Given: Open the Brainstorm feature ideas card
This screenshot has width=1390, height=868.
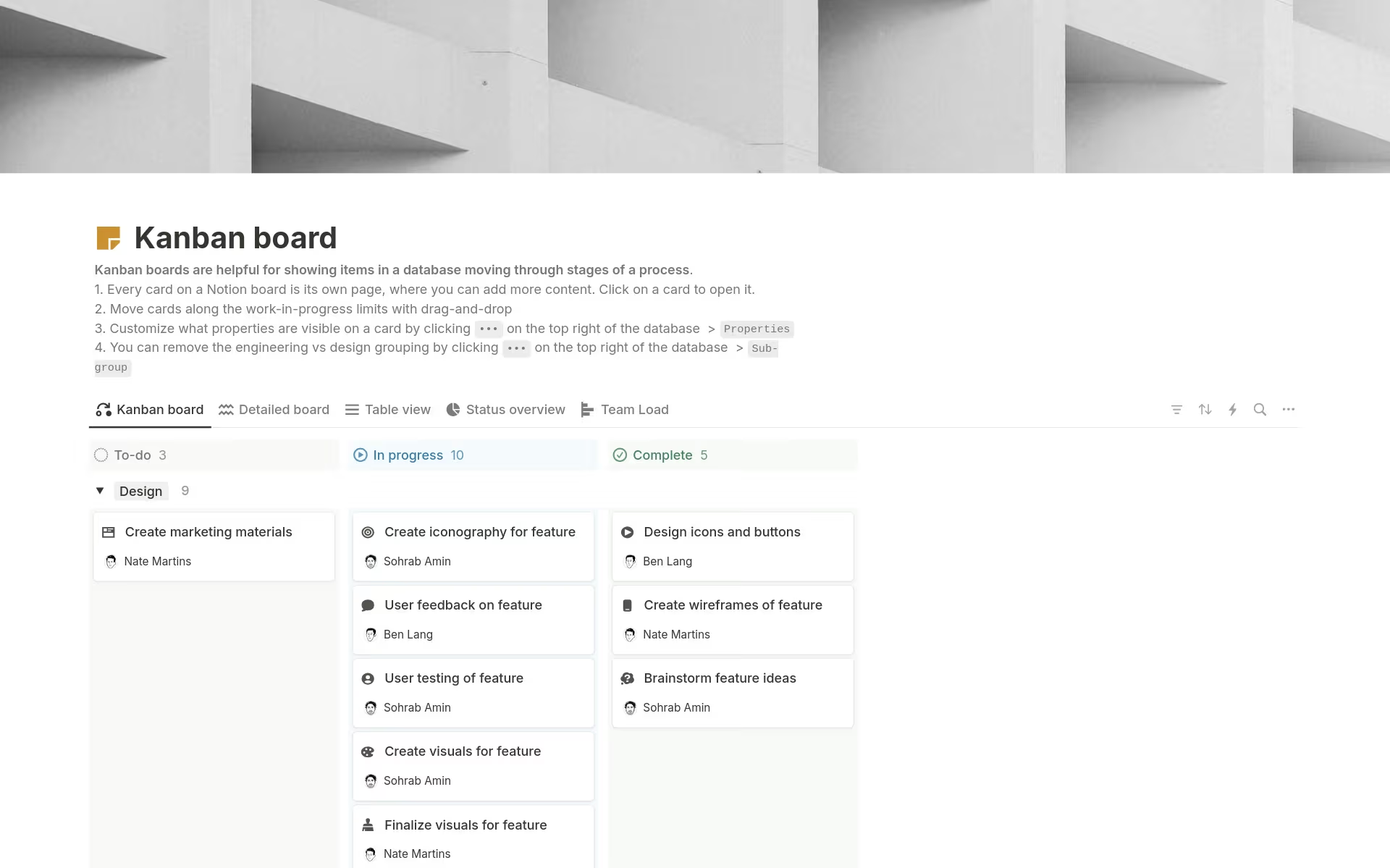Looking at the screenshot, I should [720, 678].
